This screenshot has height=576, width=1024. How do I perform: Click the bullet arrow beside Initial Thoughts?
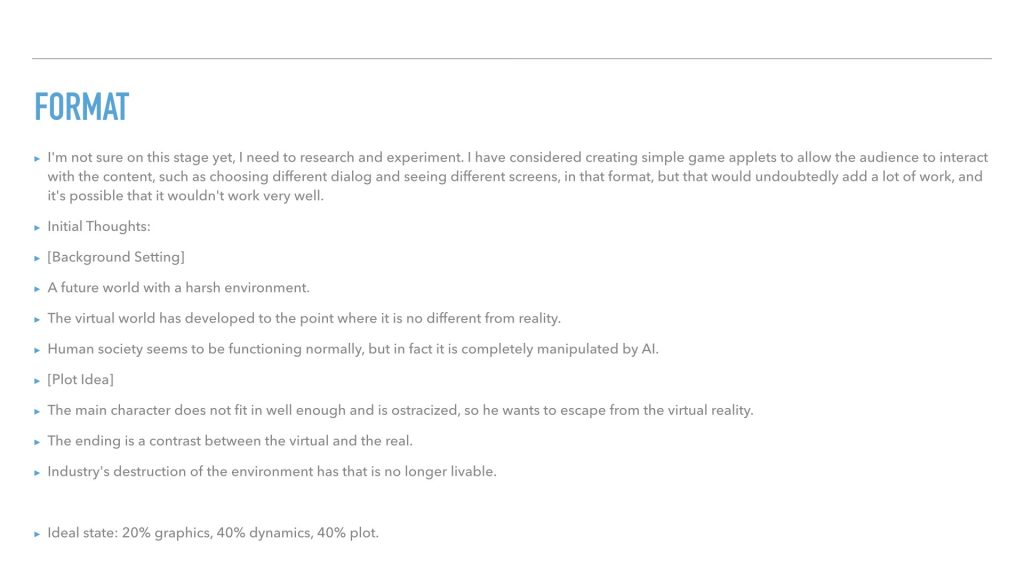pyautogui.click(x=37, y=228)
